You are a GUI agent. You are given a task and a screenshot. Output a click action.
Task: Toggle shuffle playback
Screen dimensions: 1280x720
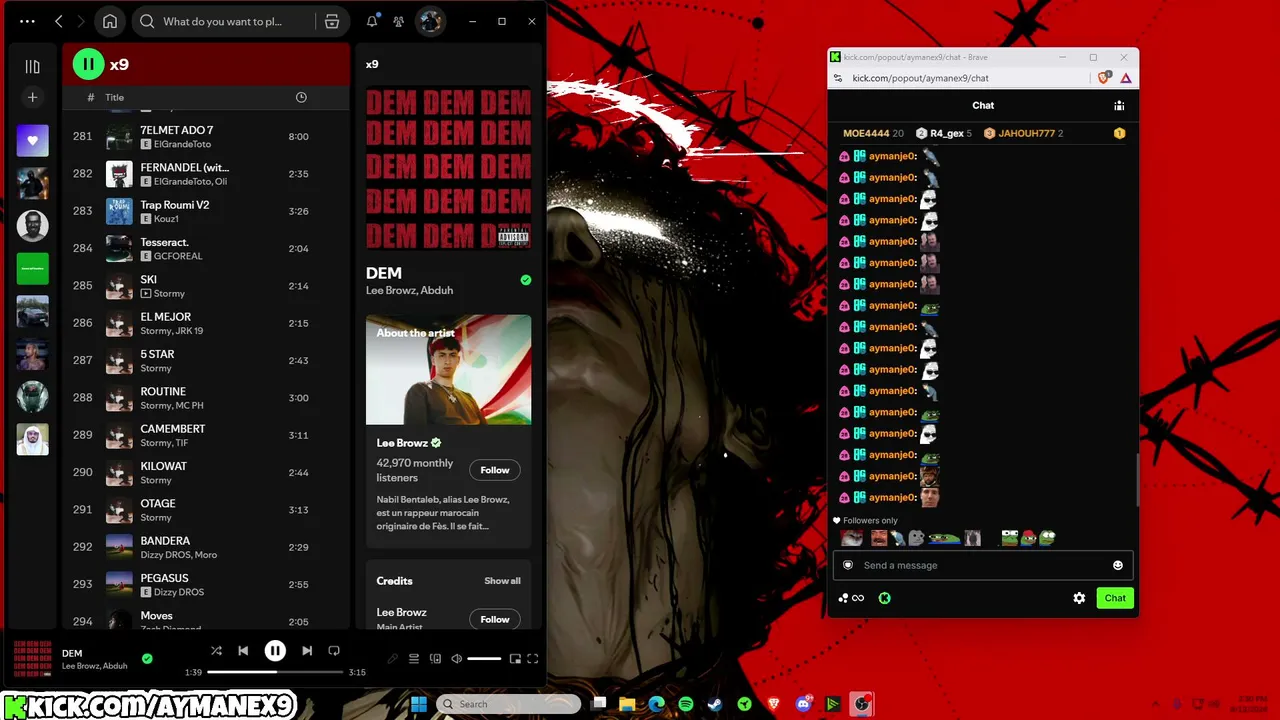[216, 651]
